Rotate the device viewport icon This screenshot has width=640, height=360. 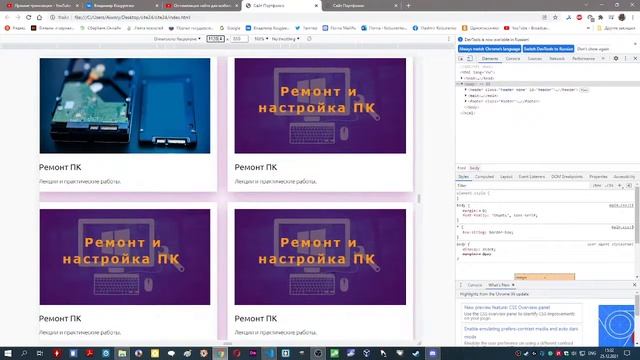tap(309, 39)
